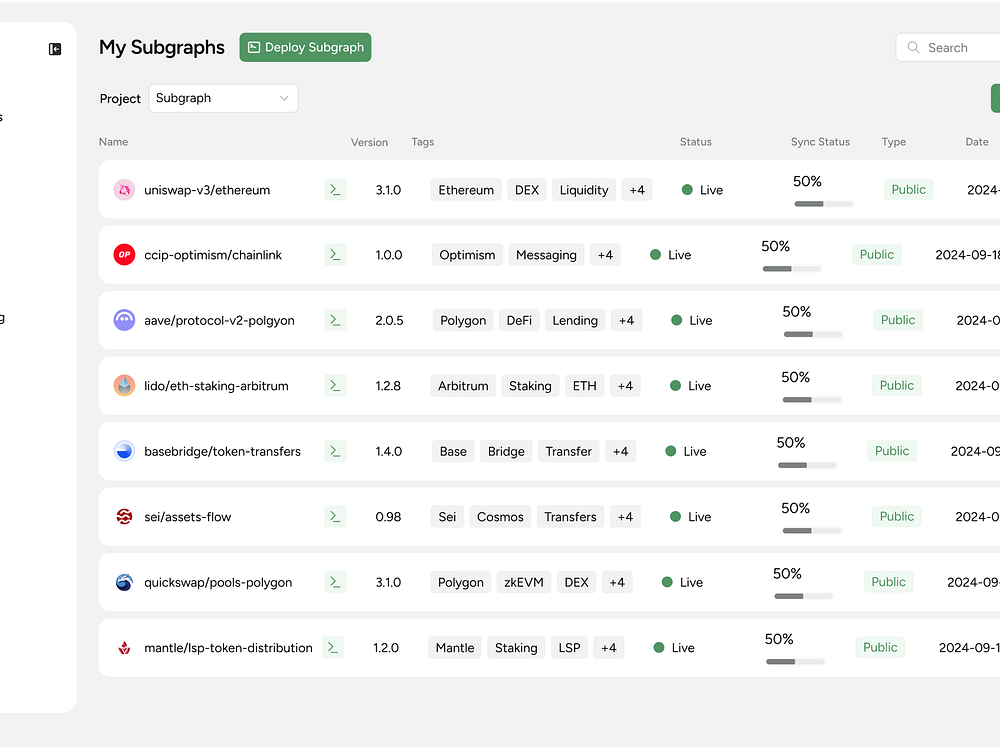Open the sei/assets-flow subgraph name

coord(188,517)
